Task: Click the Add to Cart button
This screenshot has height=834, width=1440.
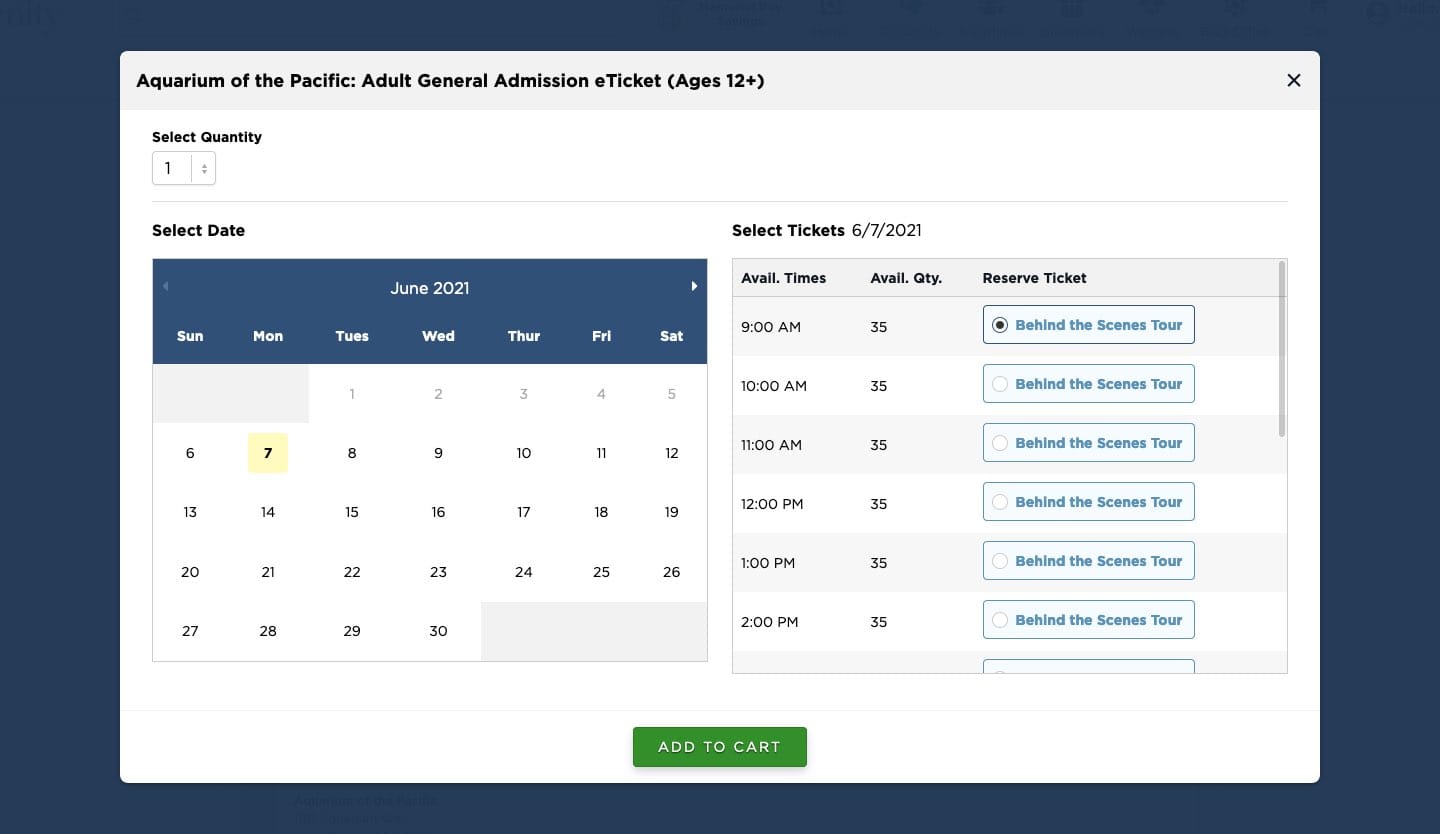Action: [x=719, y=747]
